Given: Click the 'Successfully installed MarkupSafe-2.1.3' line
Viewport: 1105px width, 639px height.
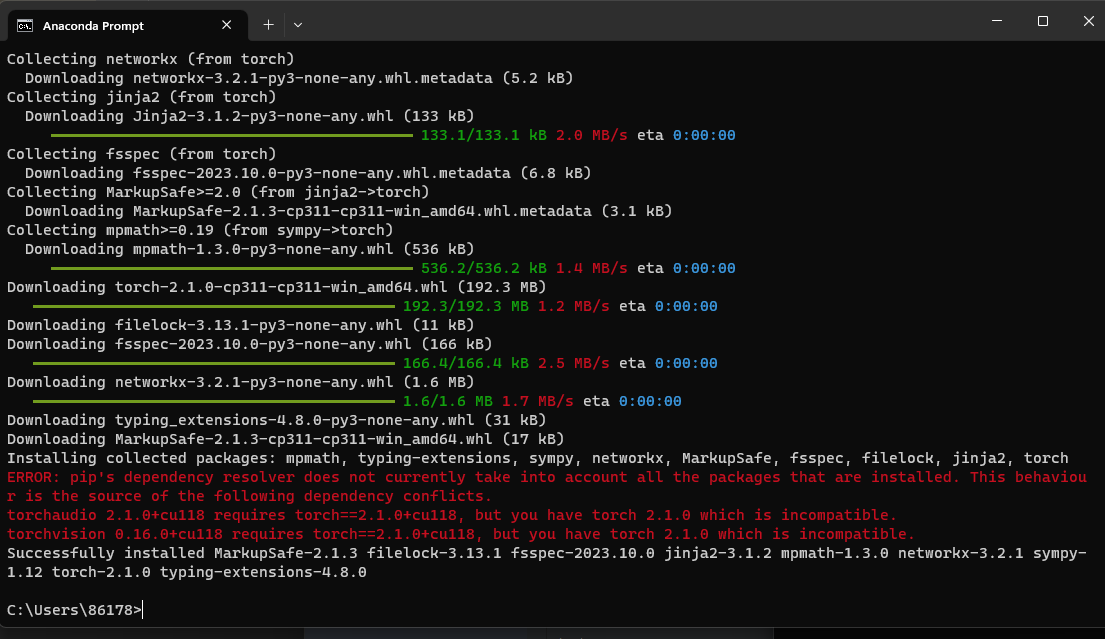Looking at the screenshot, I should coord(547,554).
